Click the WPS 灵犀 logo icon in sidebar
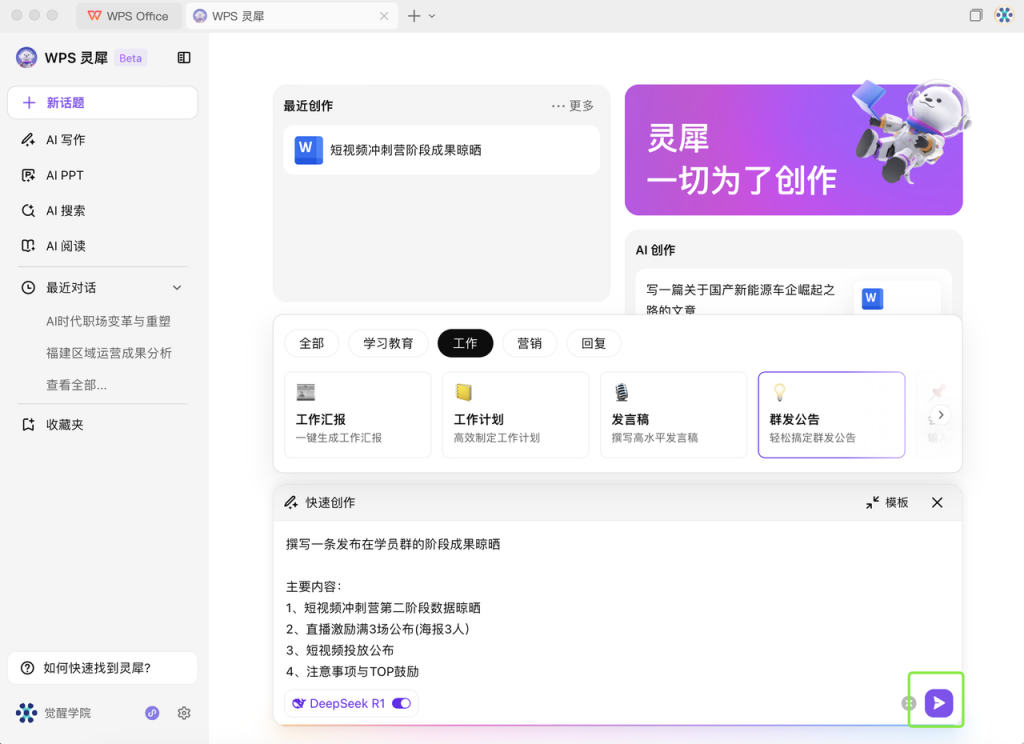Viewport: 1024px width, 744px height. 26,57
